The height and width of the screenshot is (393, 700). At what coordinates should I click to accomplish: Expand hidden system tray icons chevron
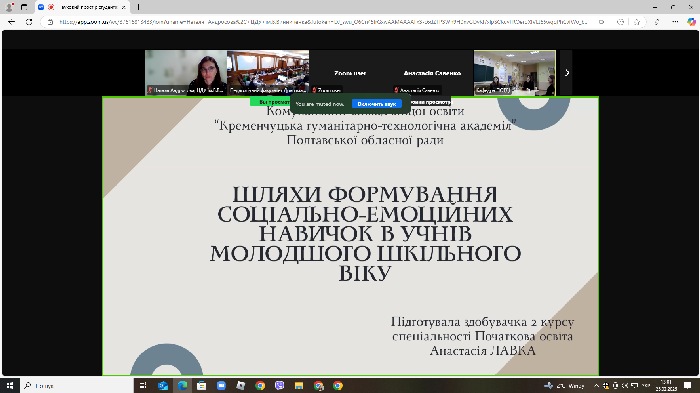[x=596, y=385]
